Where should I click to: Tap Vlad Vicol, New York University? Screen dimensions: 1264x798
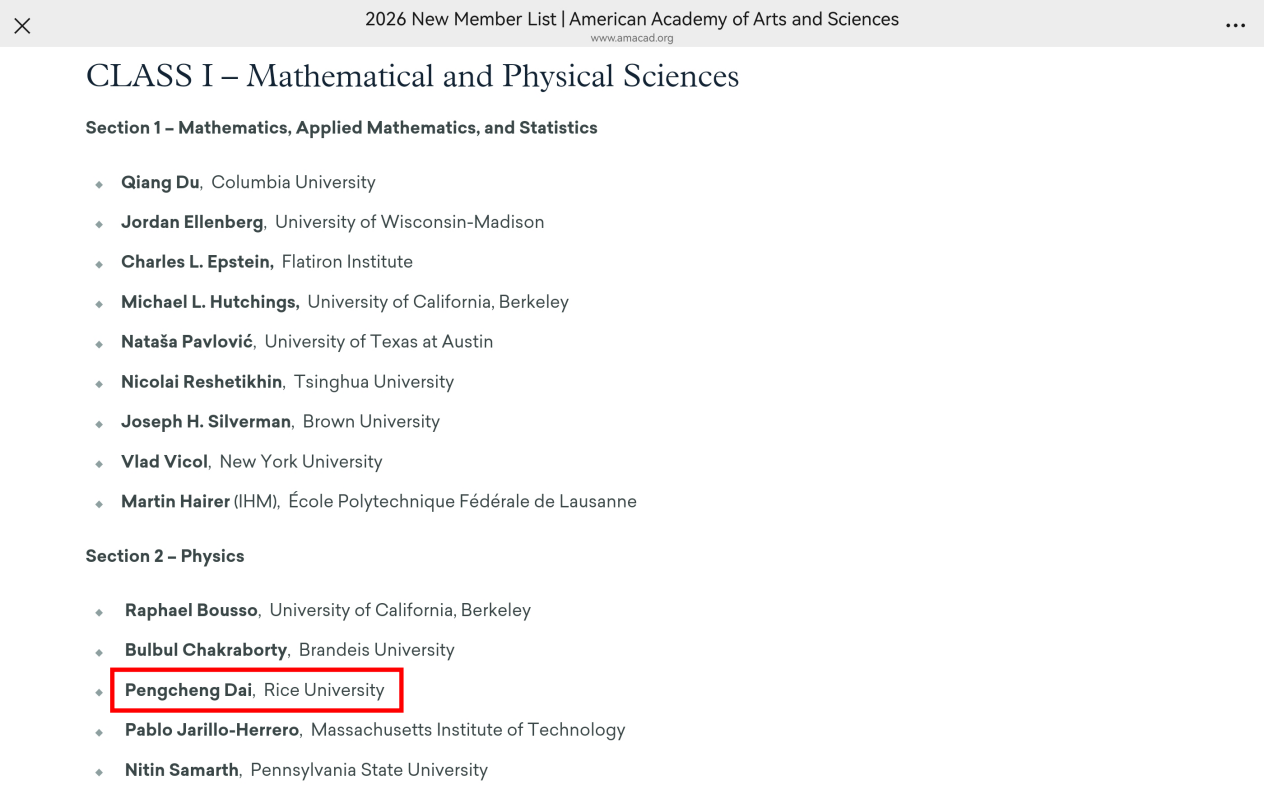click(x=251, y=462)
